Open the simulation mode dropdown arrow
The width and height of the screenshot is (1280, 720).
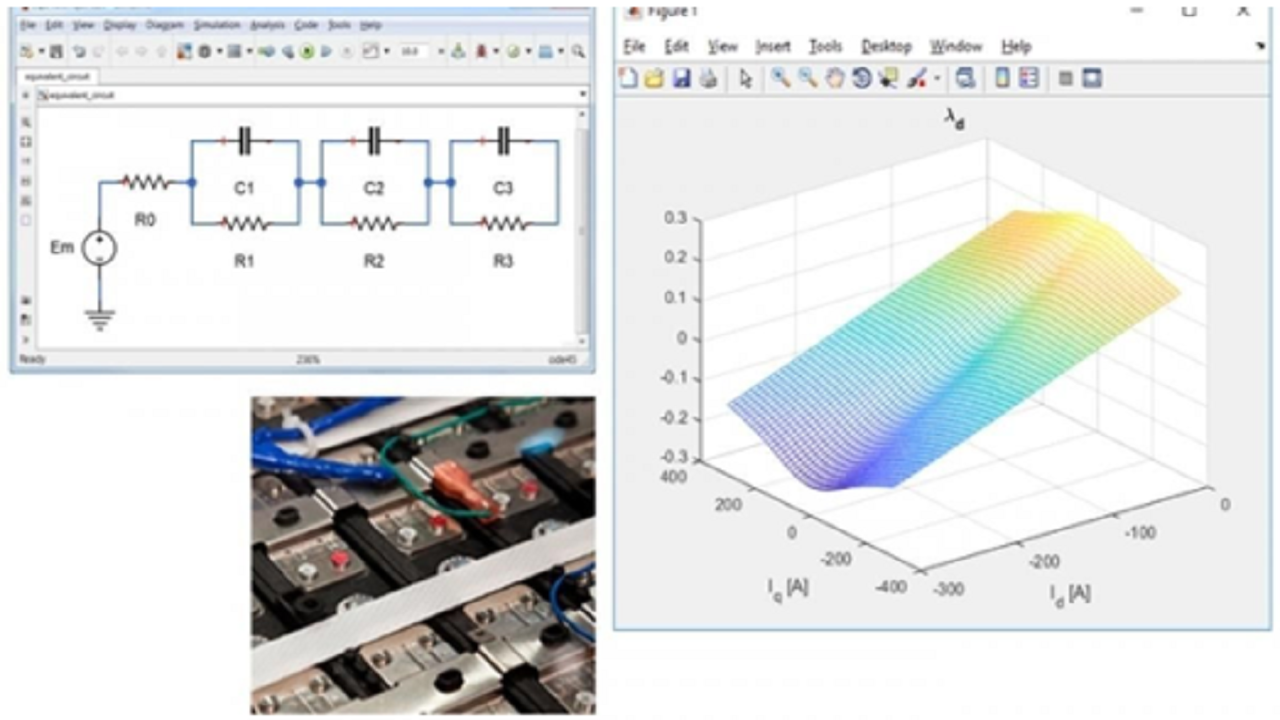[x=443, y=51]
